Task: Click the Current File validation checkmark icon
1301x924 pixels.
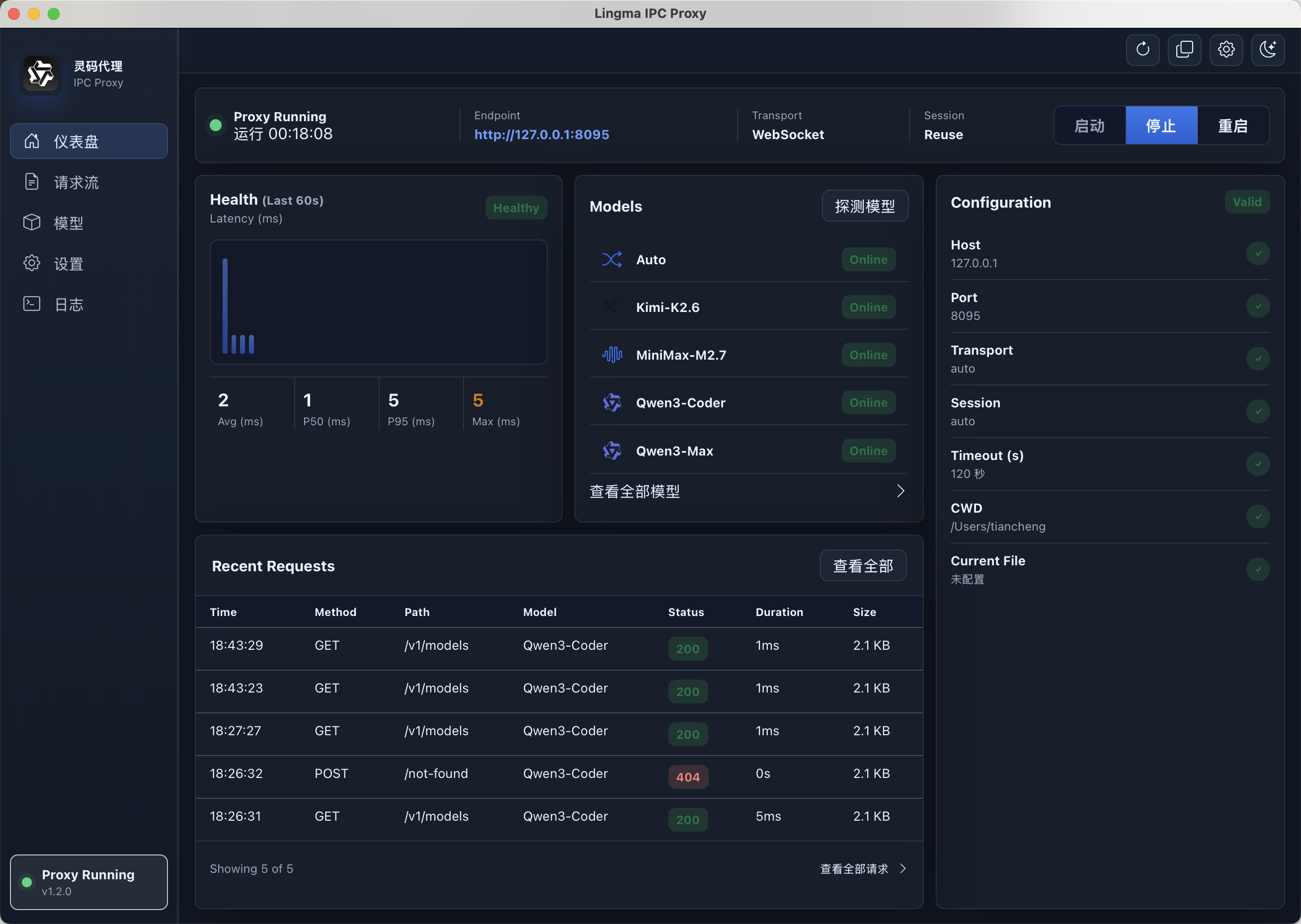Action: point(1258,569)
